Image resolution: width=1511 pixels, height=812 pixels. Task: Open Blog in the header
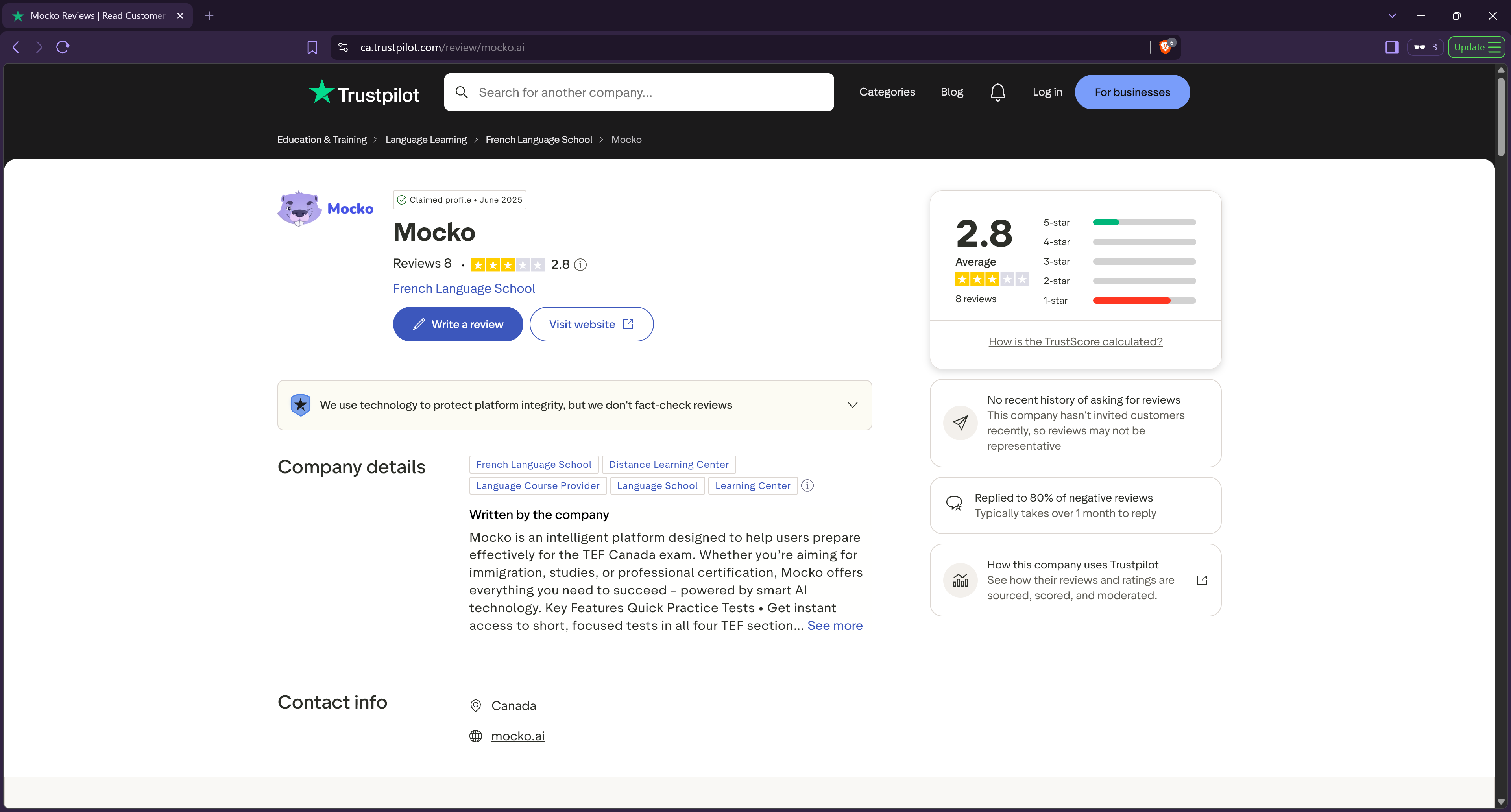point(952,92)
